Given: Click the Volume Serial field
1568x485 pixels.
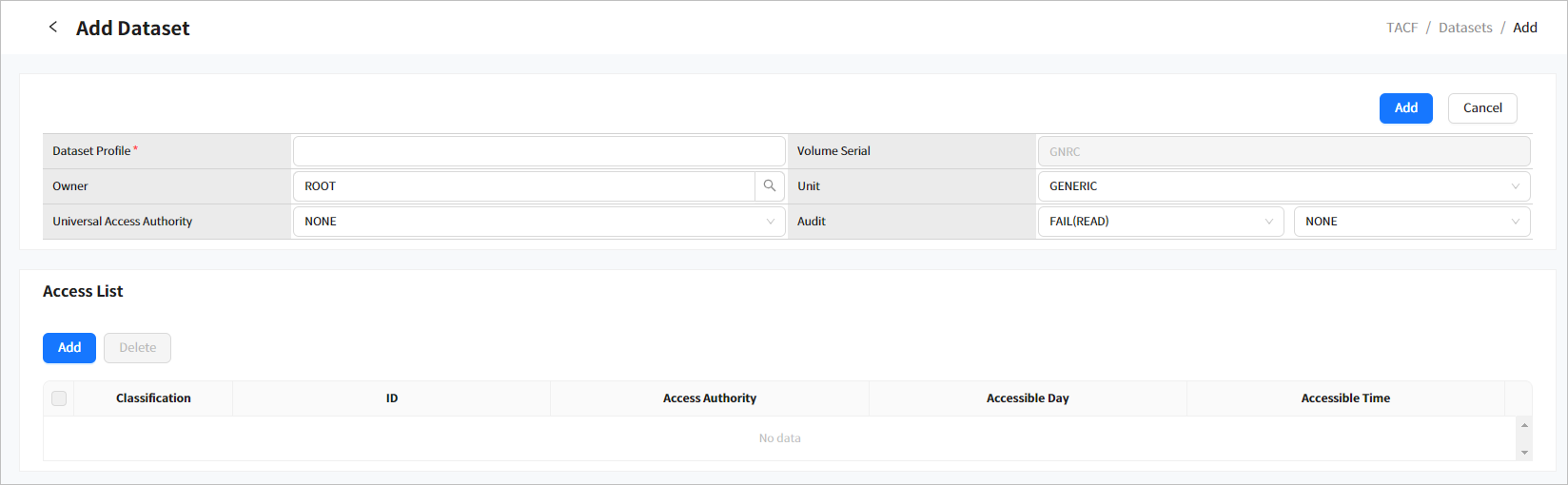Looking at the screenshot, I should (x=1283, y=151).
